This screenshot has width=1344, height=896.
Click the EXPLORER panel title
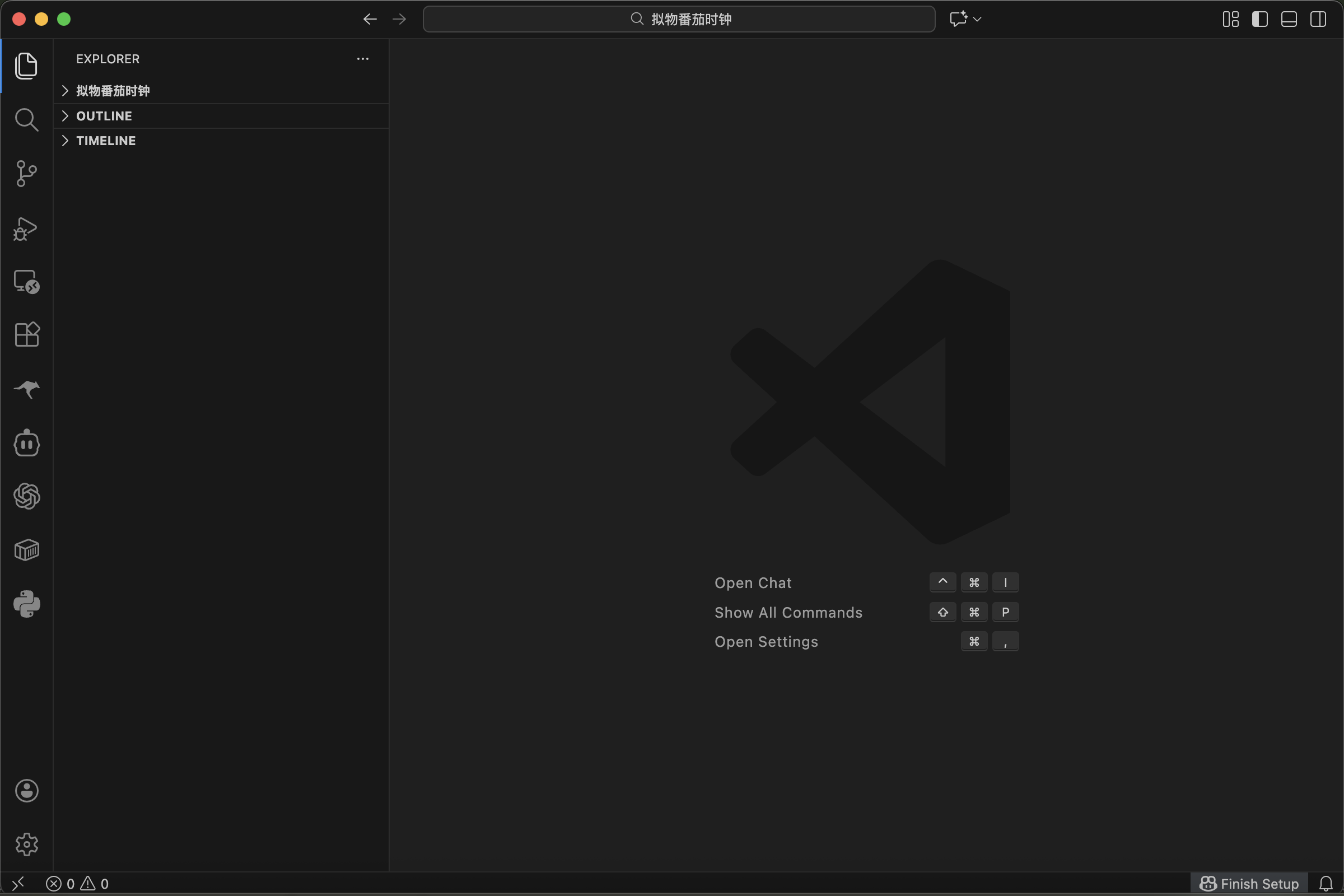108,59
